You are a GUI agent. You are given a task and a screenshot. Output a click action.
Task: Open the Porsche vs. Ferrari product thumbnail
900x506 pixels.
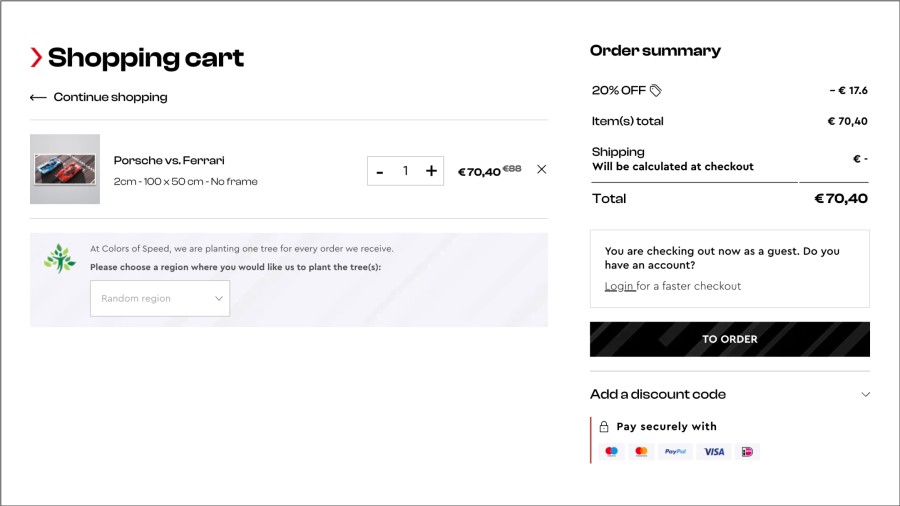click(x=65, y=169)
